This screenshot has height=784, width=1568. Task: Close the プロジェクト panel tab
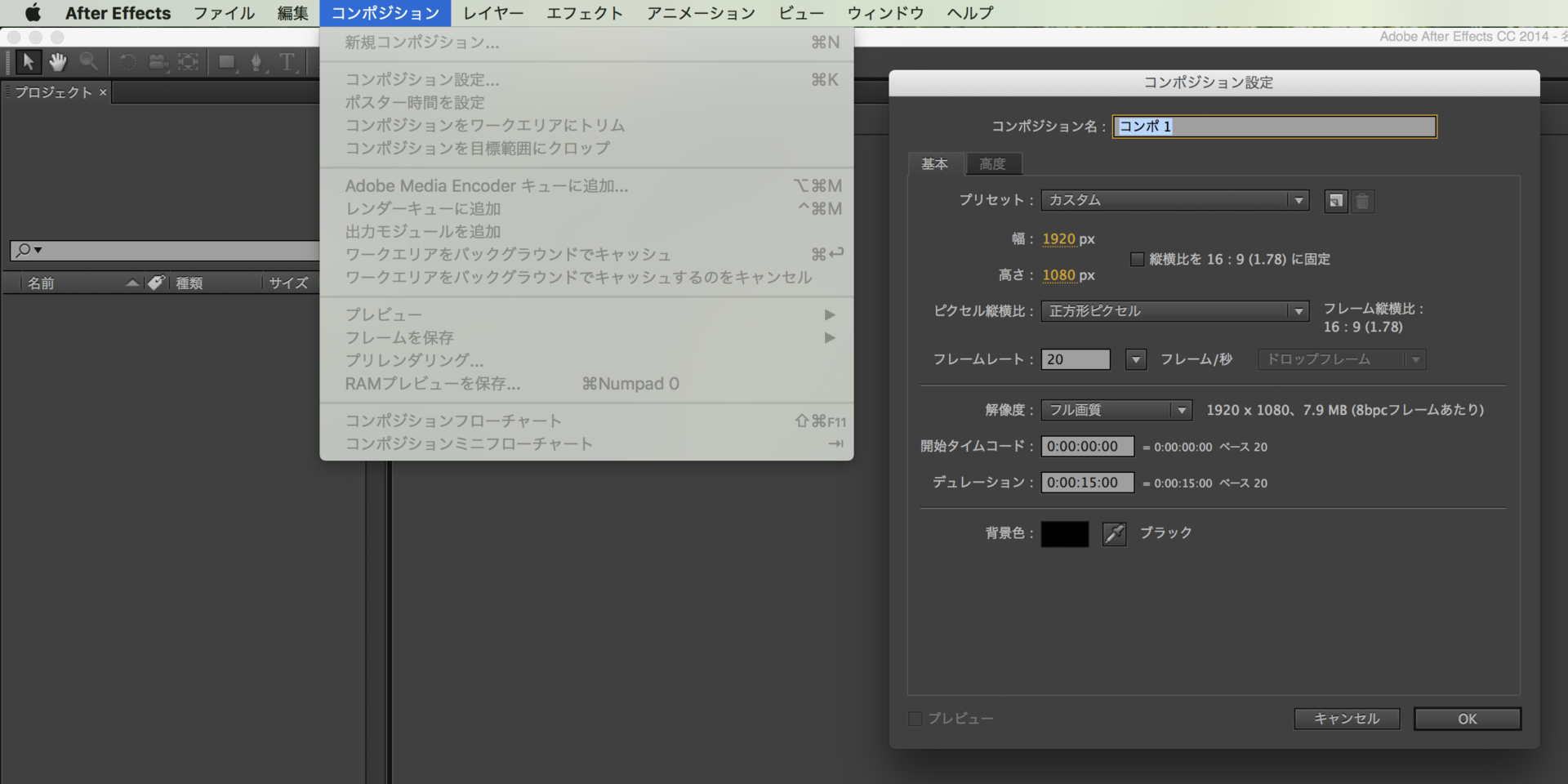tap(103, 92)
